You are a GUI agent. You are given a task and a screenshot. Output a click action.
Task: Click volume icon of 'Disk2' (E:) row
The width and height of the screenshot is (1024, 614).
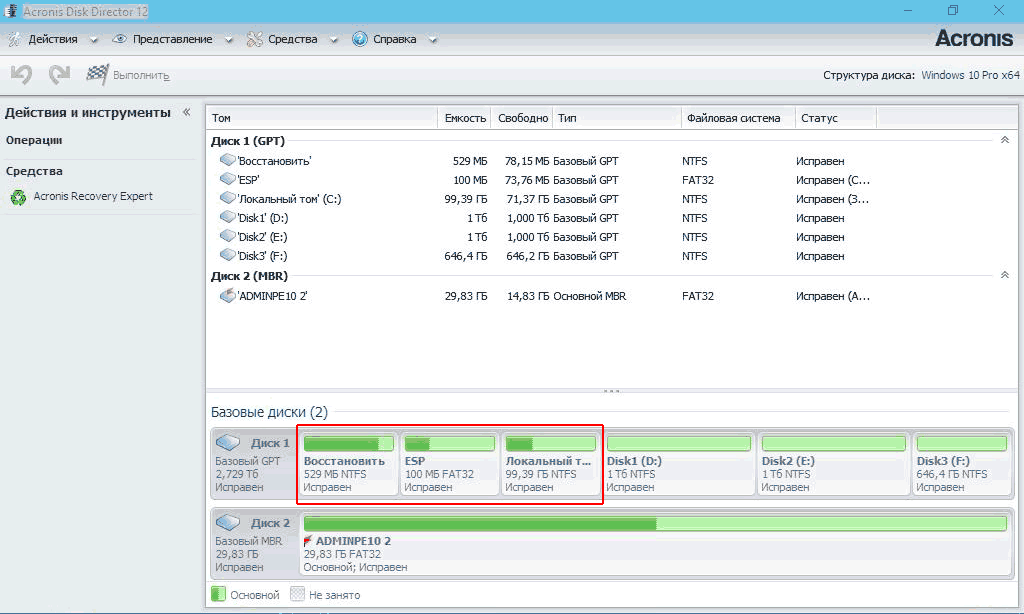(x=227, y=236)
